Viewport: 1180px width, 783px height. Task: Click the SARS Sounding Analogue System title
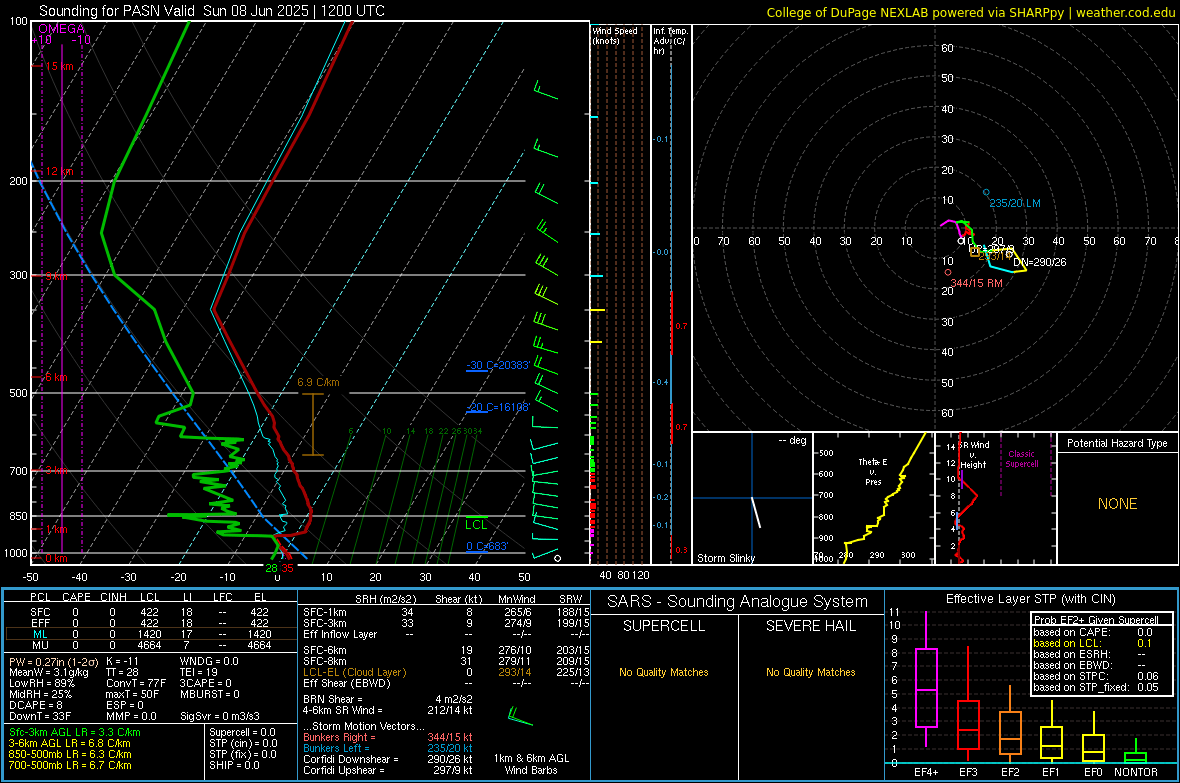[738, 601]
